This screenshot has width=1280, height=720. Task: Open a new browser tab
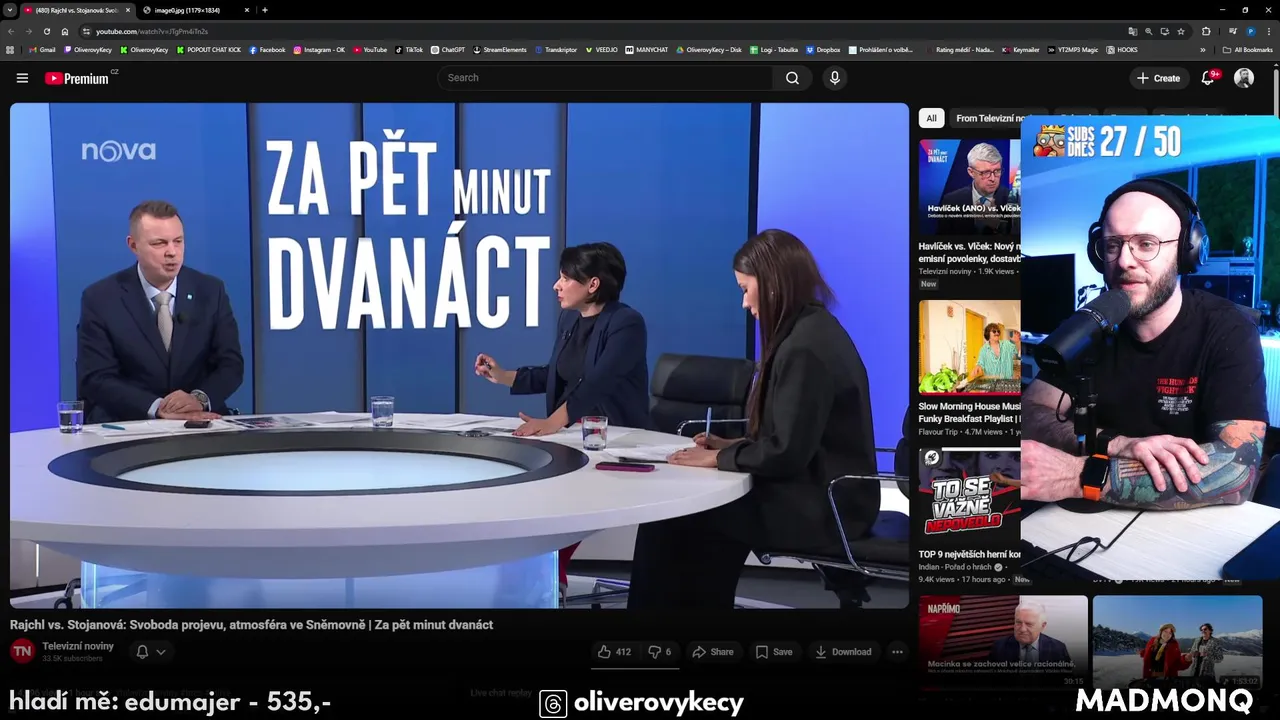(x=265, y=10)
